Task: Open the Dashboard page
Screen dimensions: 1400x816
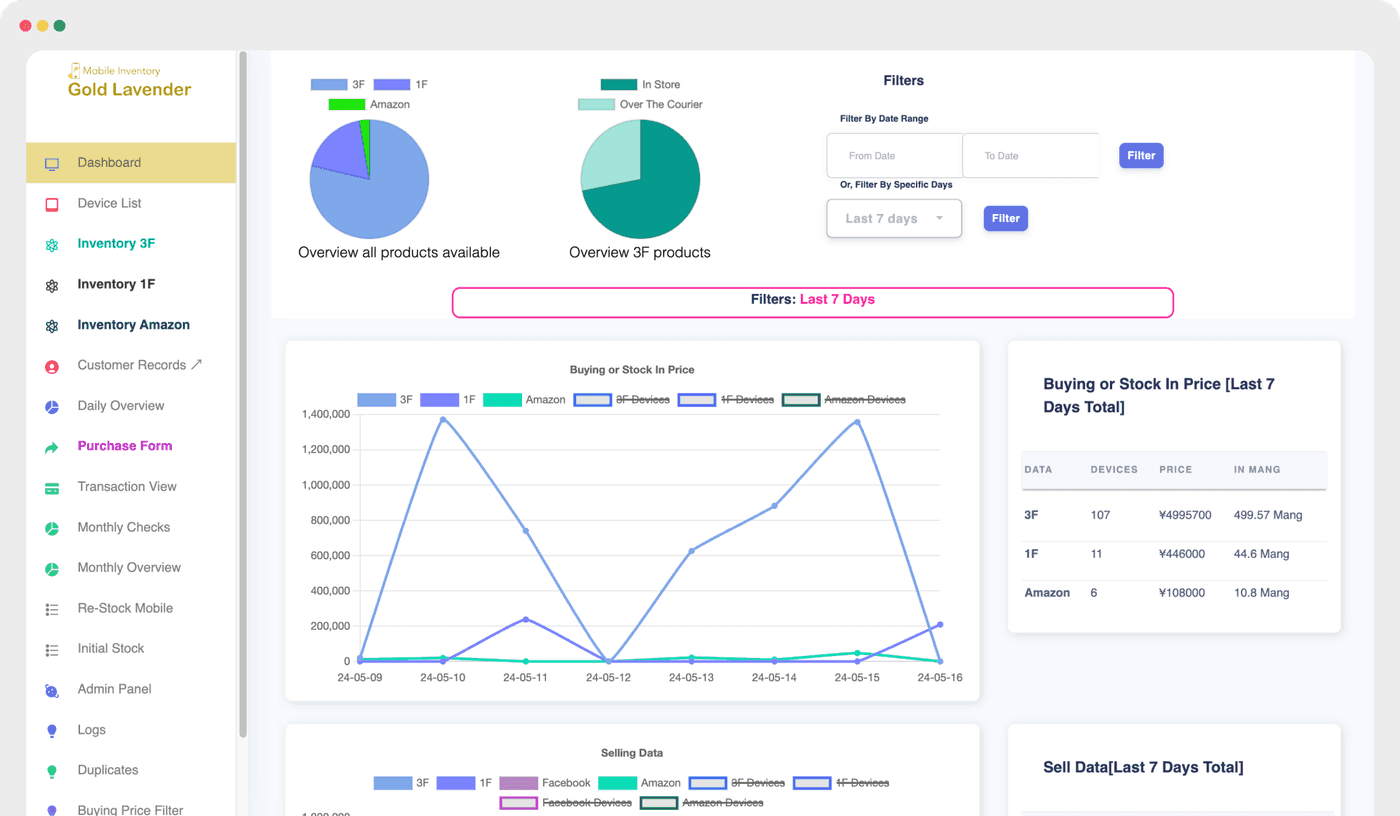Action: 131,163
